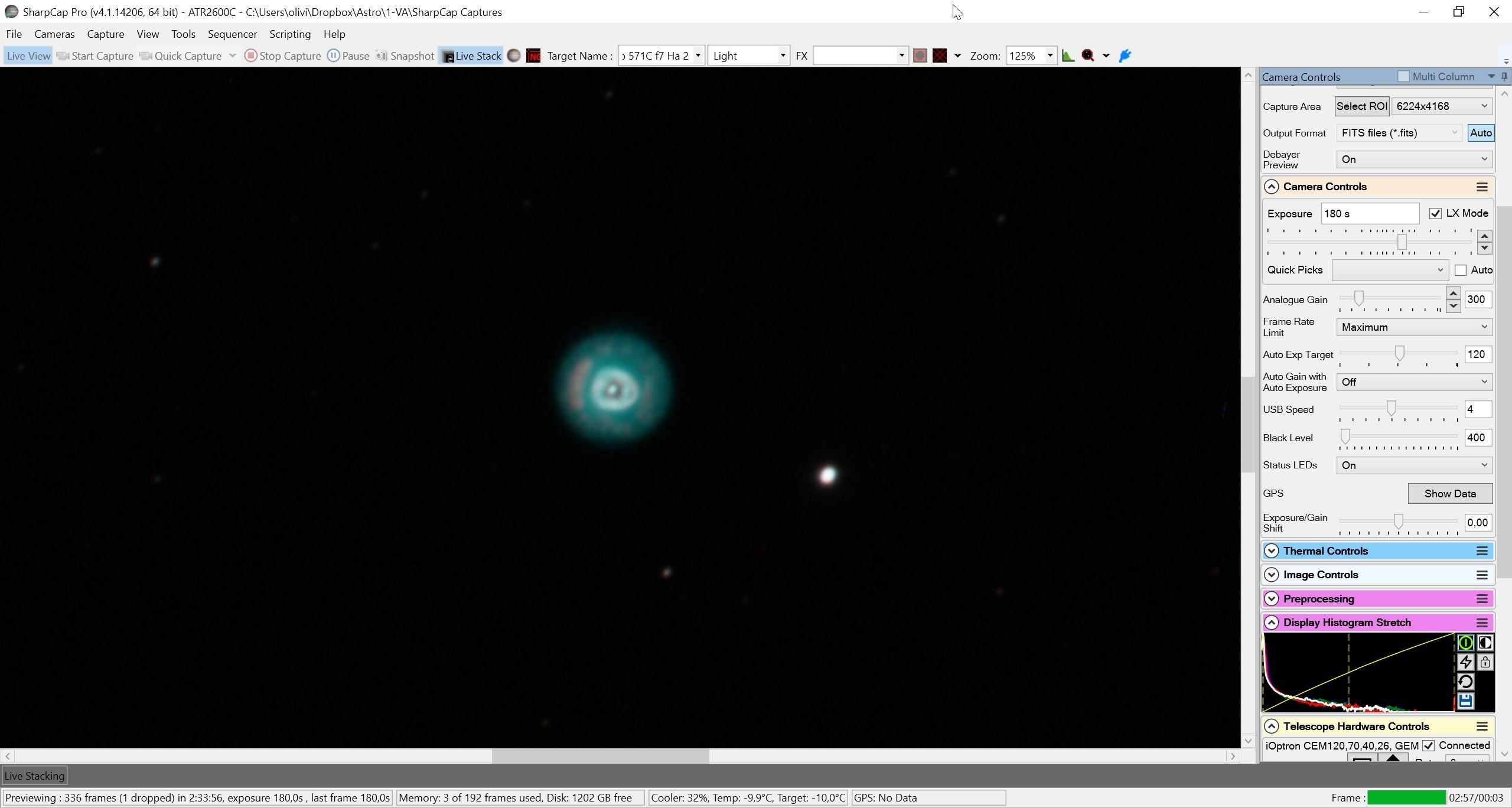Check the Auto box next to Quick Picks
Screen dimensions: 1512x808
(1461, 270)
